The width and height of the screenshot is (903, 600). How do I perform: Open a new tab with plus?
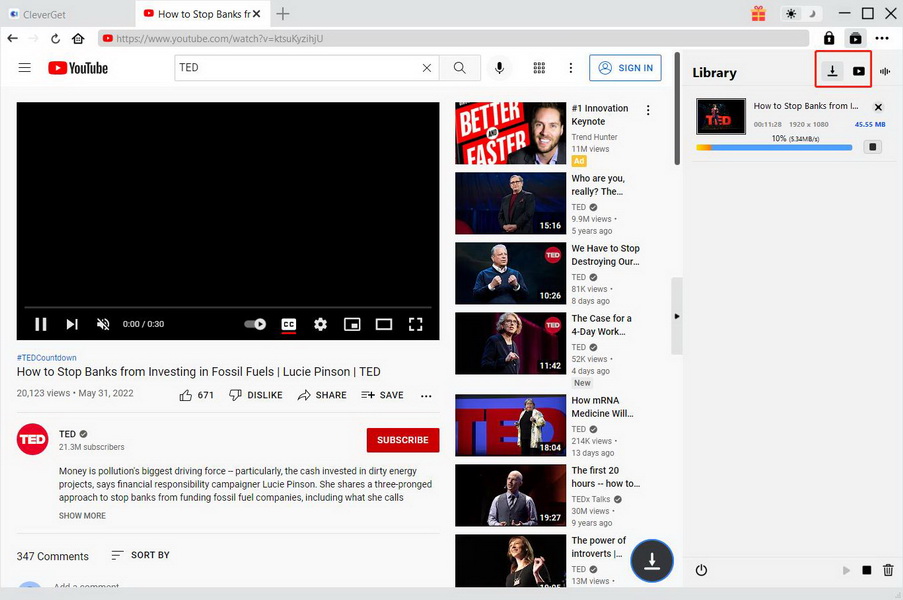283,14
